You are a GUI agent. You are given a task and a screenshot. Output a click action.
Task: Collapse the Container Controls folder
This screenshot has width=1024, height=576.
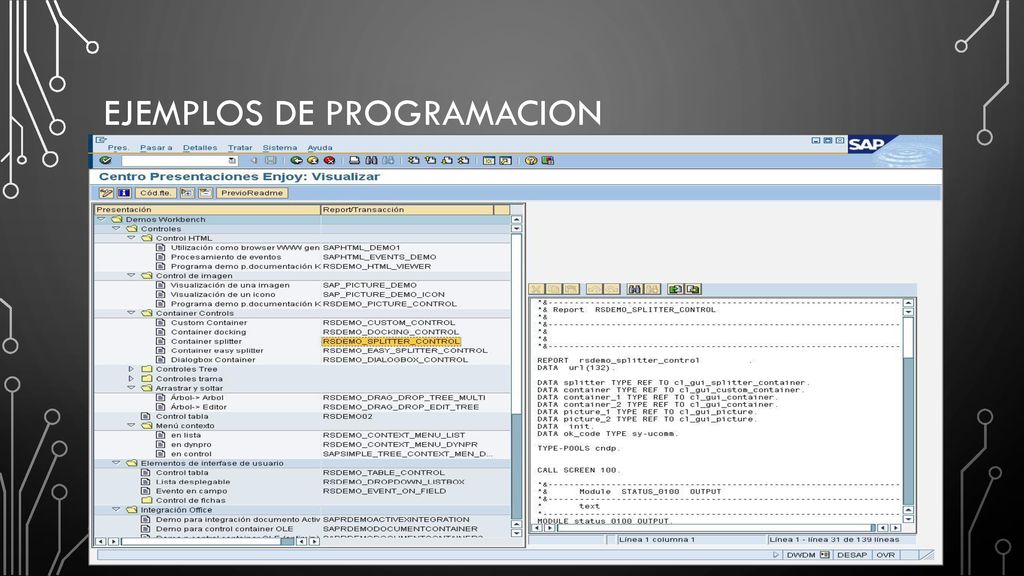[131, 313]
